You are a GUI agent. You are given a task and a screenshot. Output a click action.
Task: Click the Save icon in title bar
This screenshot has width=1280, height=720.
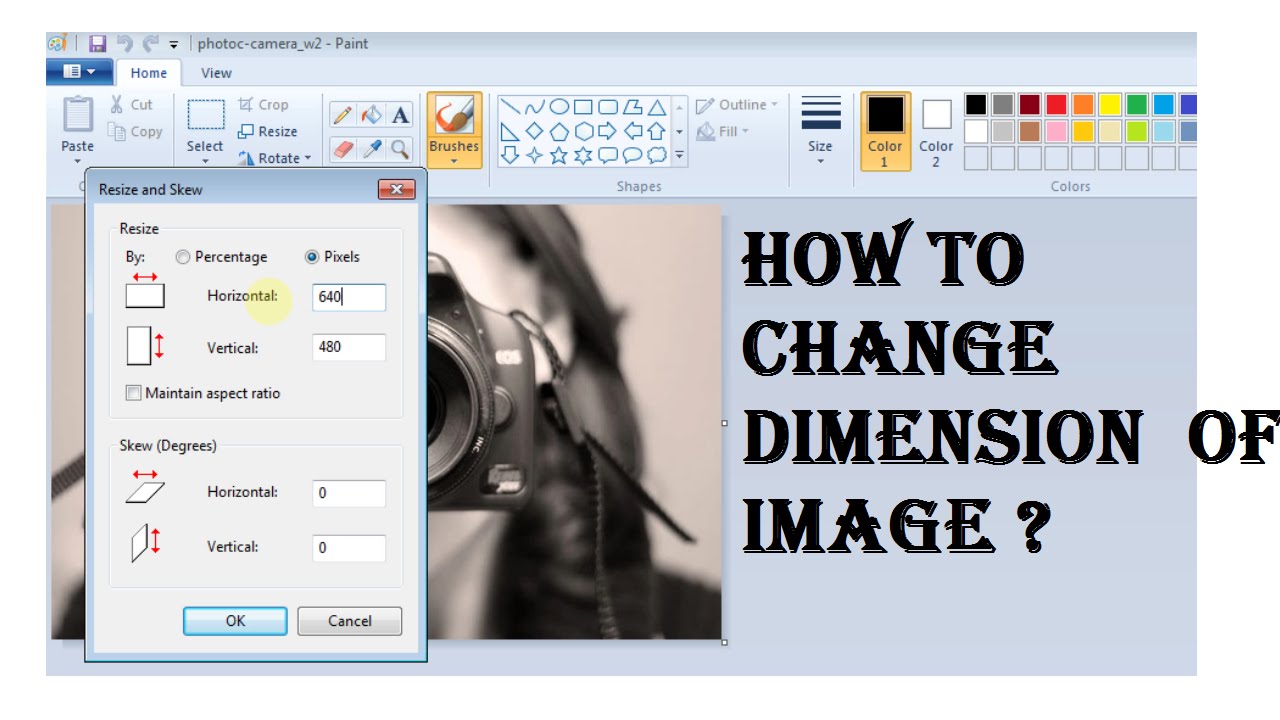pyautogui.click(x=97, y=43)
